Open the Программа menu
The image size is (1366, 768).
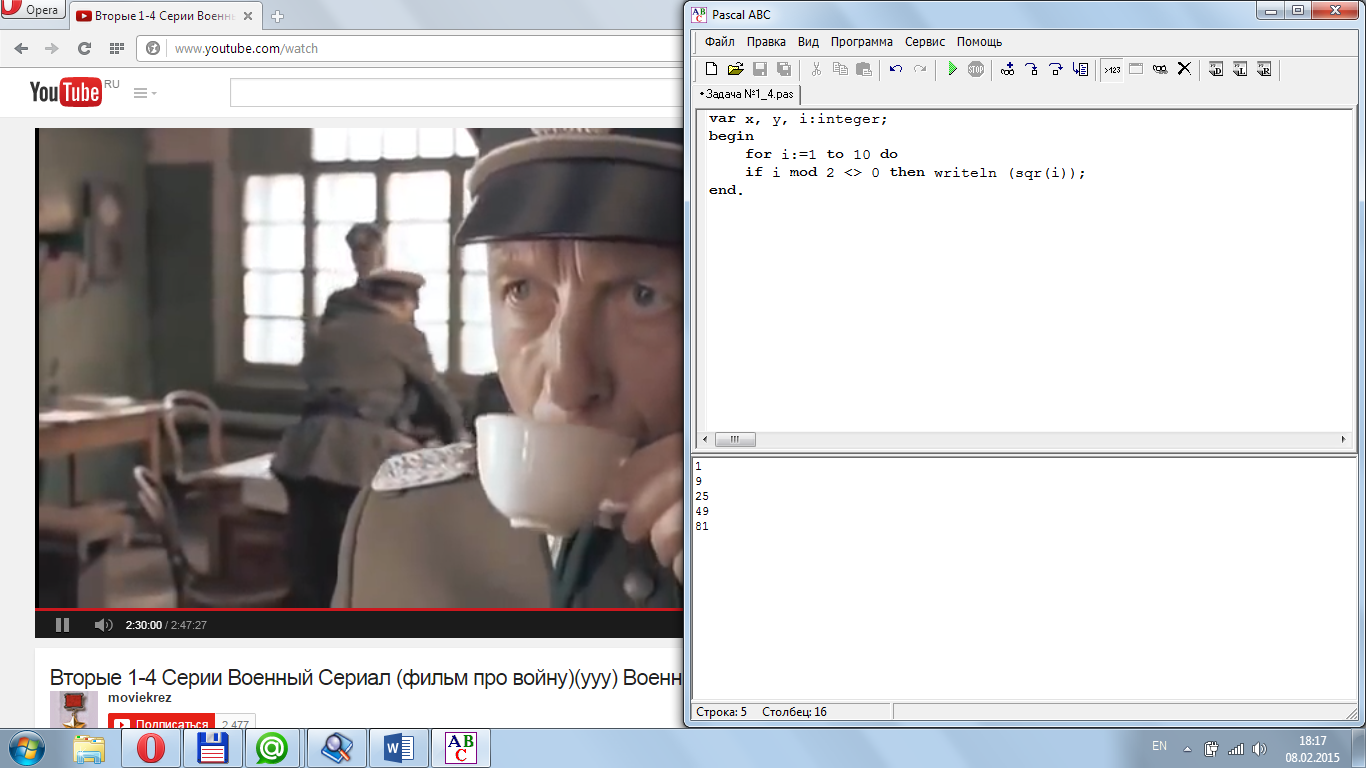coord(861,42)
